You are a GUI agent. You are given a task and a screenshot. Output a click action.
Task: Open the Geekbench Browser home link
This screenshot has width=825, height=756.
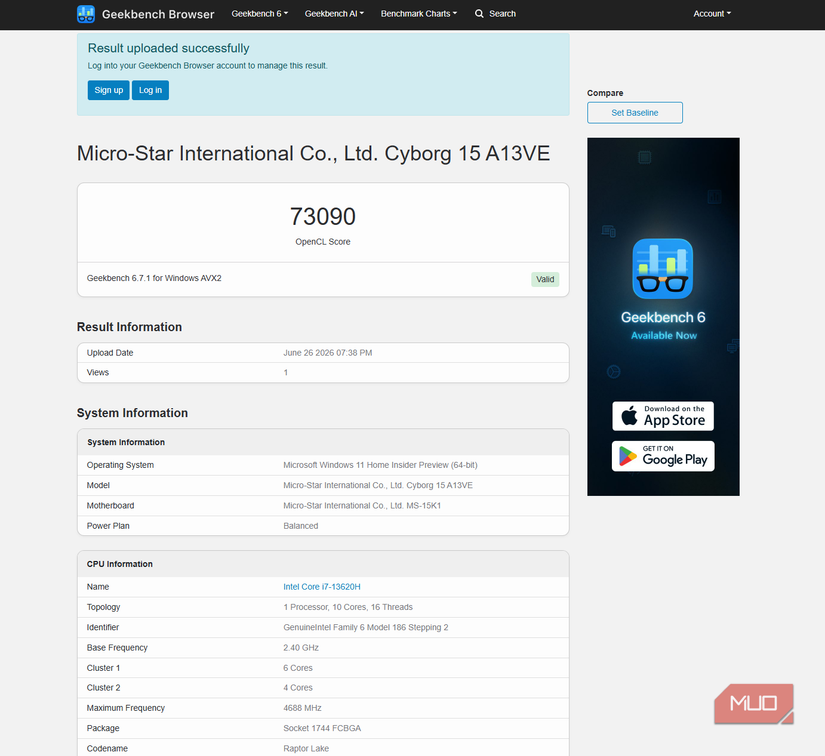(158, 14)
